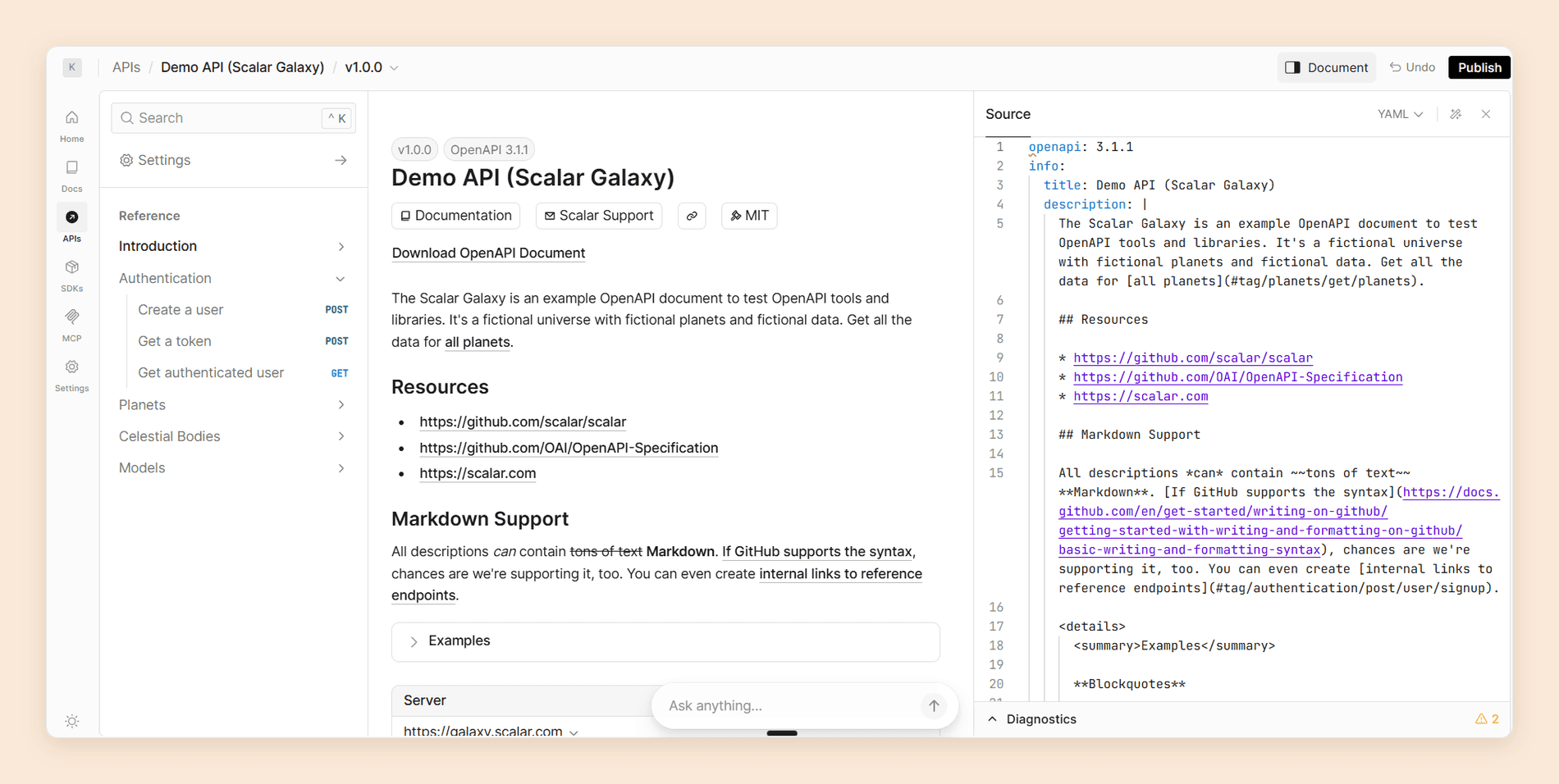Click the Scalar Support button
Image resolution: width=1559 pixels, height=784 pixels.
[x=599, y=216]
